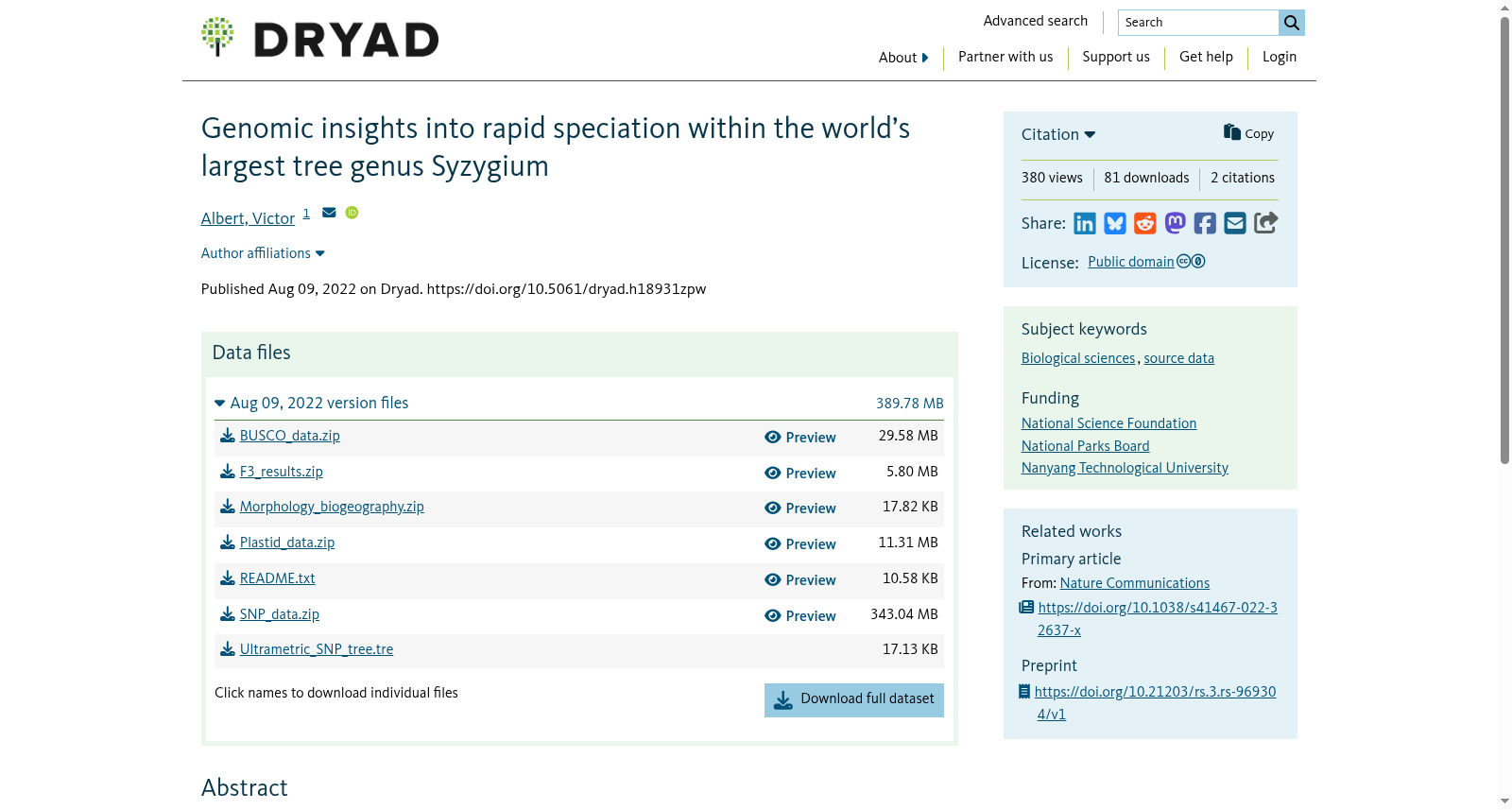Click the 389.78 MB total size text
Viewport: 1512px width, 810px height.
pos(910,404)
